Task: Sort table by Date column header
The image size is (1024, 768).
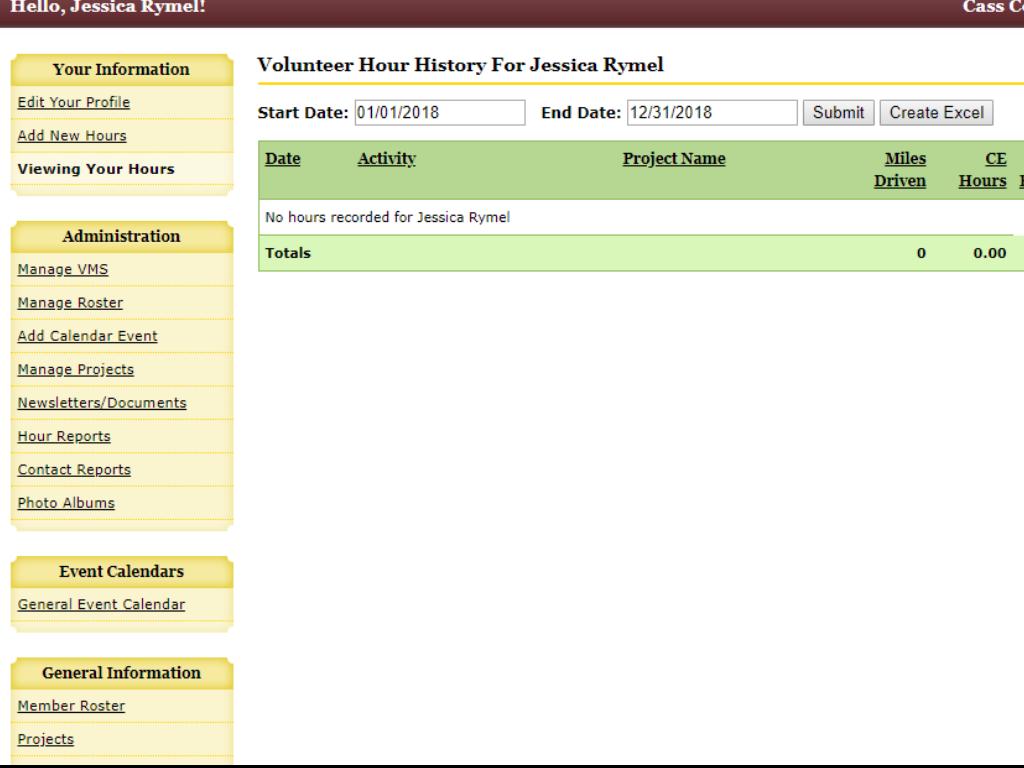Action: click(x=282, y=159)
